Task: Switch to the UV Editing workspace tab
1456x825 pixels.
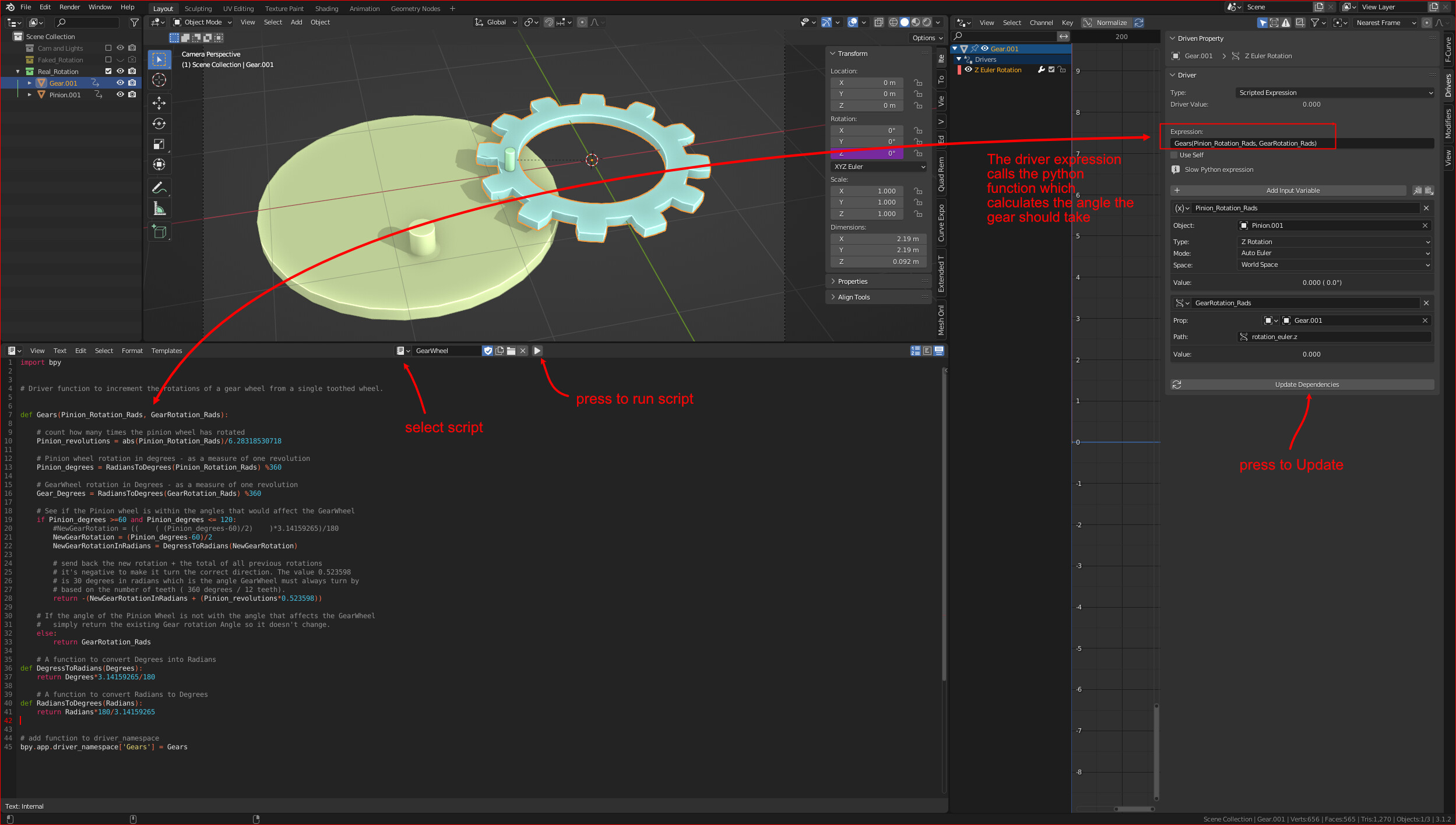Action: point(238,8)
